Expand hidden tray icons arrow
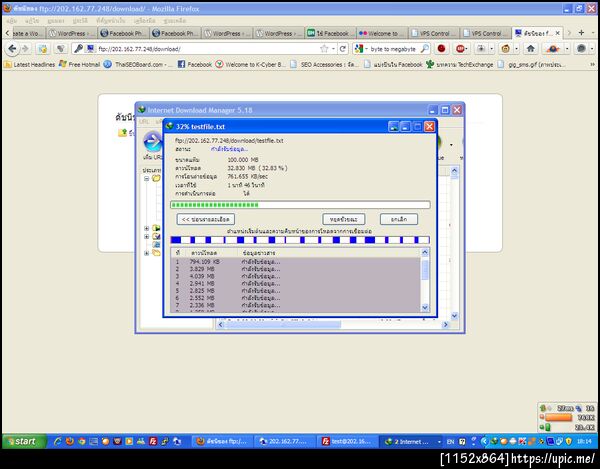The image size is (600, 469). 484,442
